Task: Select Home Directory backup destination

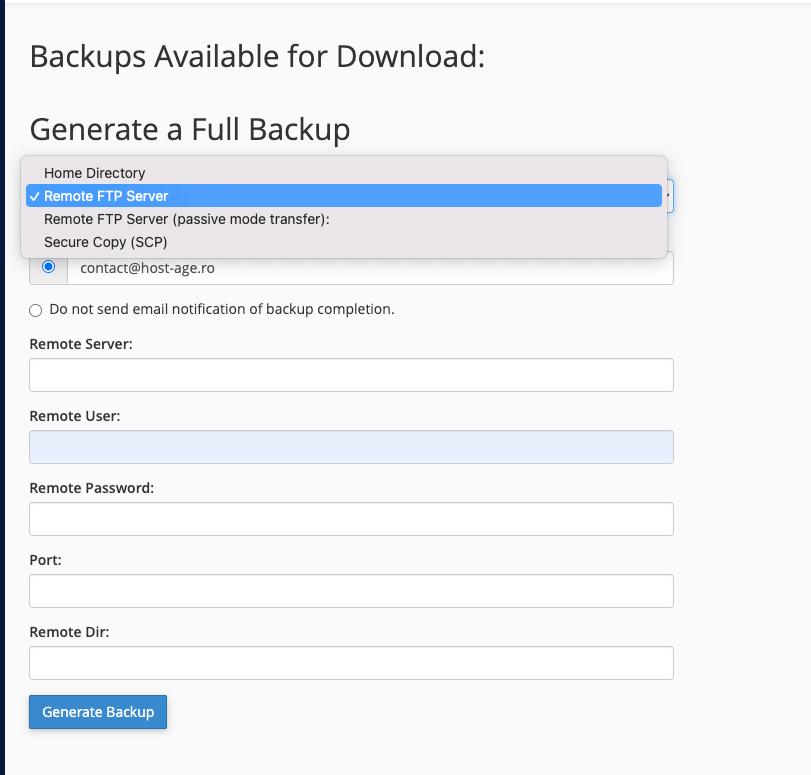Action: (95, 172)
